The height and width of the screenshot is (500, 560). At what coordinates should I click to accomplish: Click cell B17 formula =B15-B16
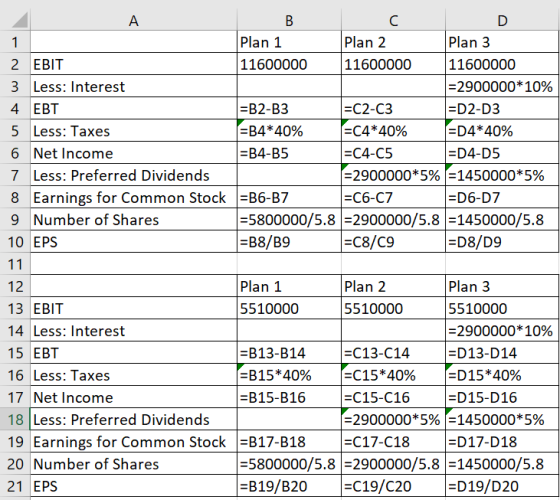[289, 397]
